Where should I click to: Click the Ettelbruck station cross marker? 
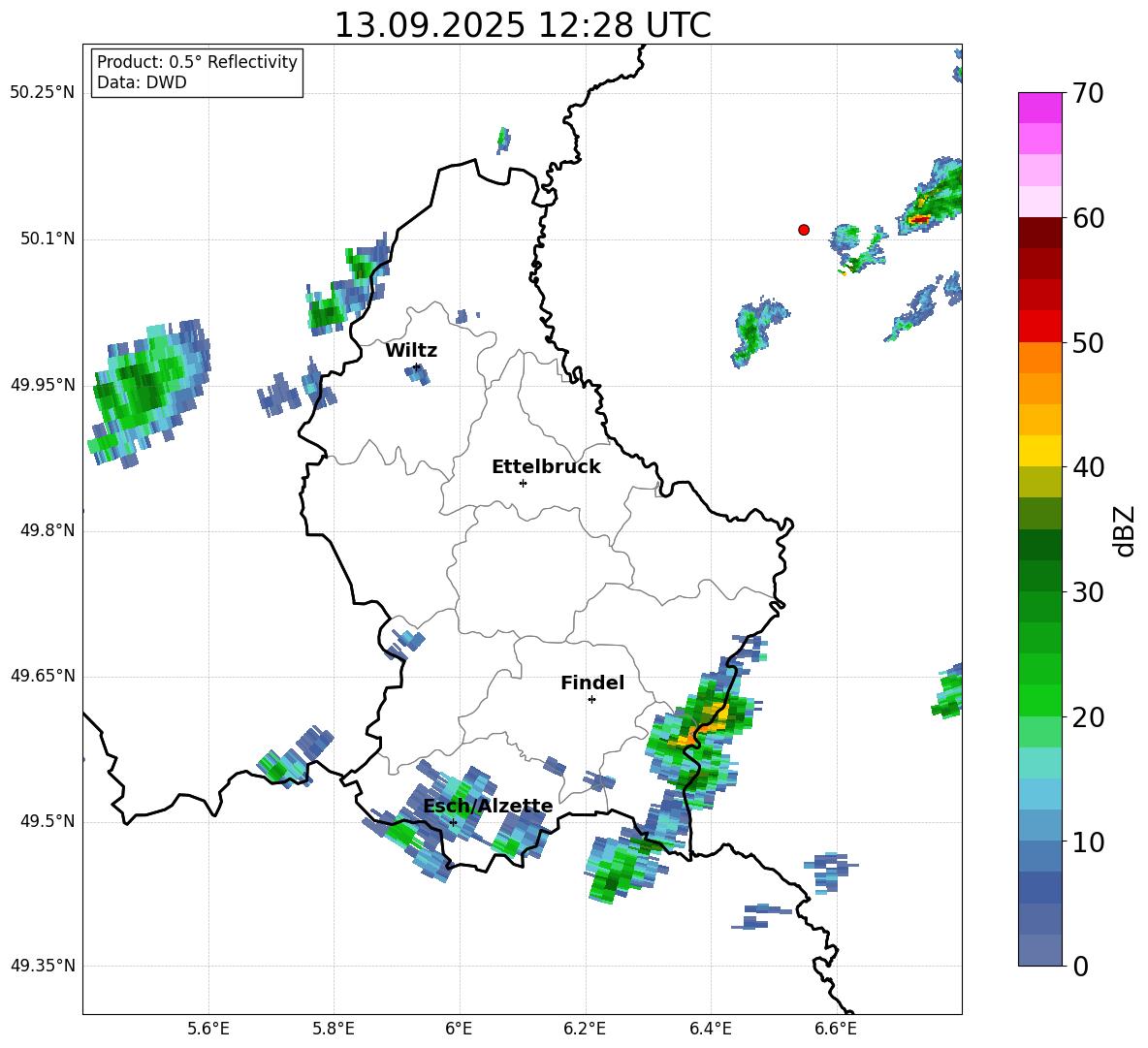point(523,483)
